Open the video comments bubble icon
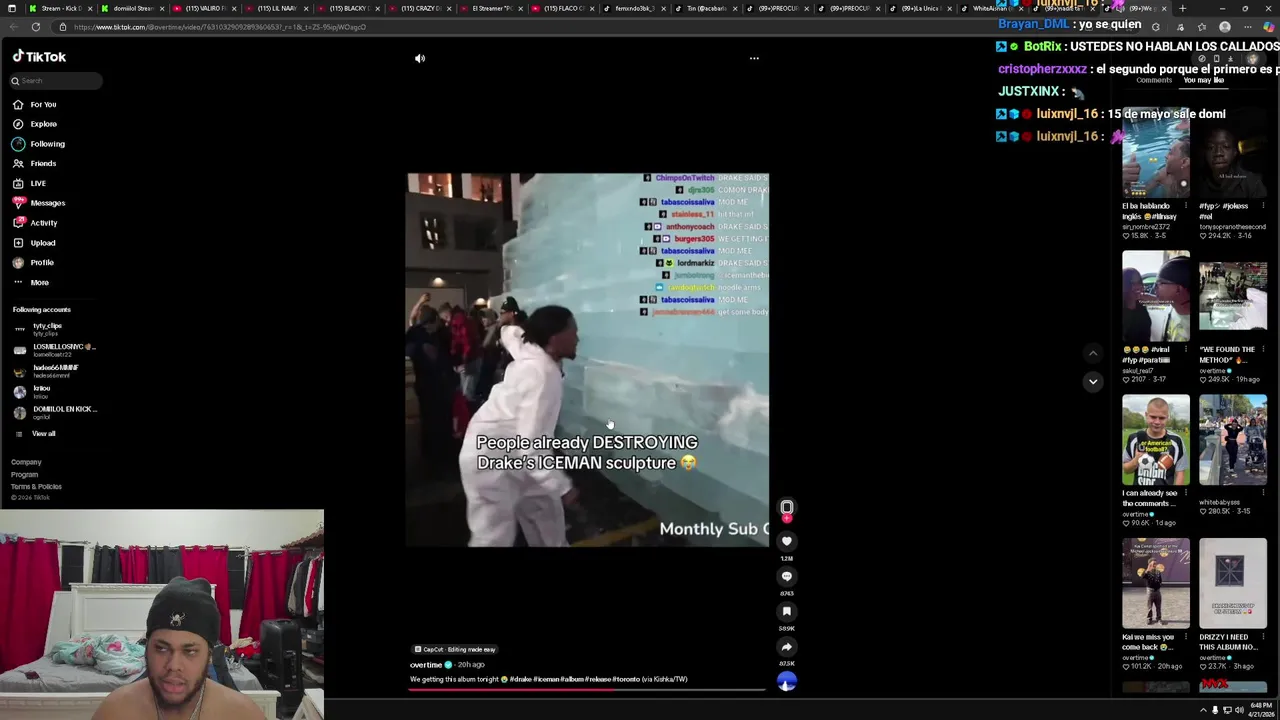 click(787, 576)
